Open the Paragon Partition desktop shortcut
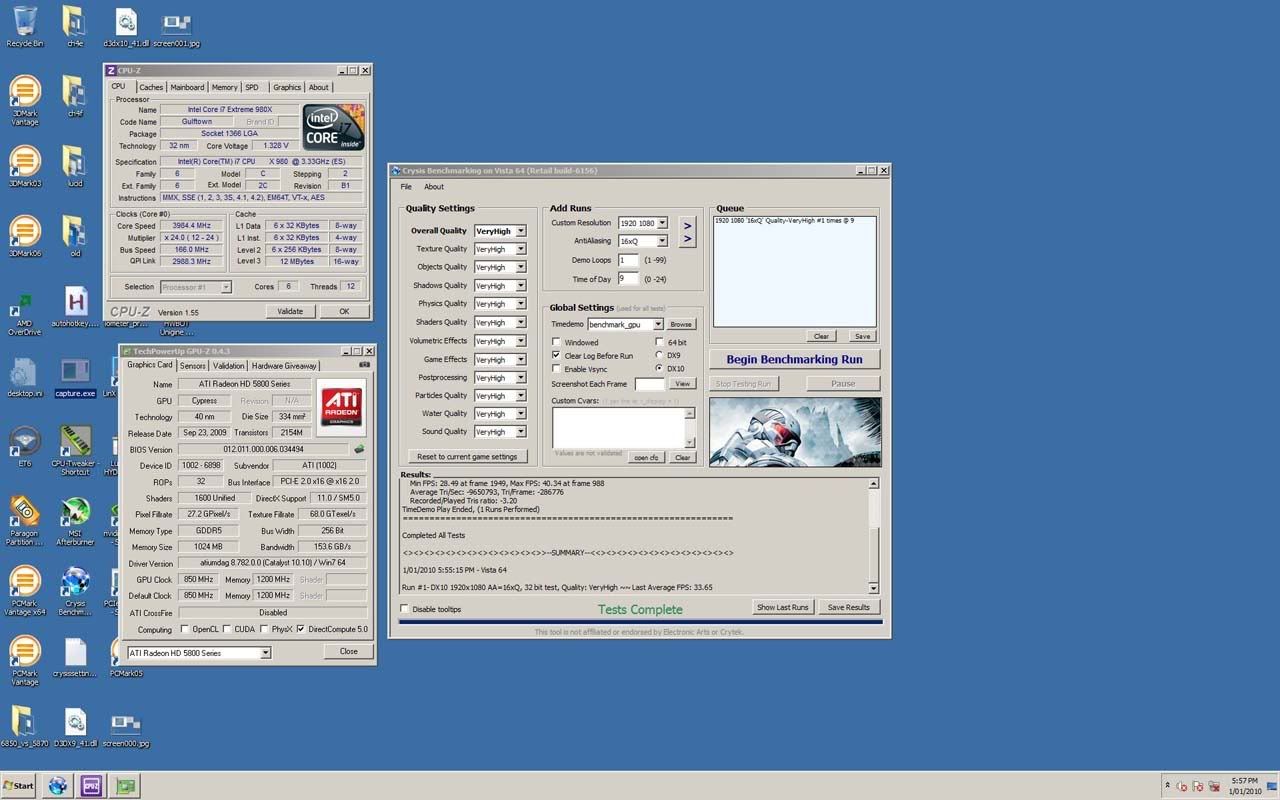The image size is (1280, 800). click(24, 512)
